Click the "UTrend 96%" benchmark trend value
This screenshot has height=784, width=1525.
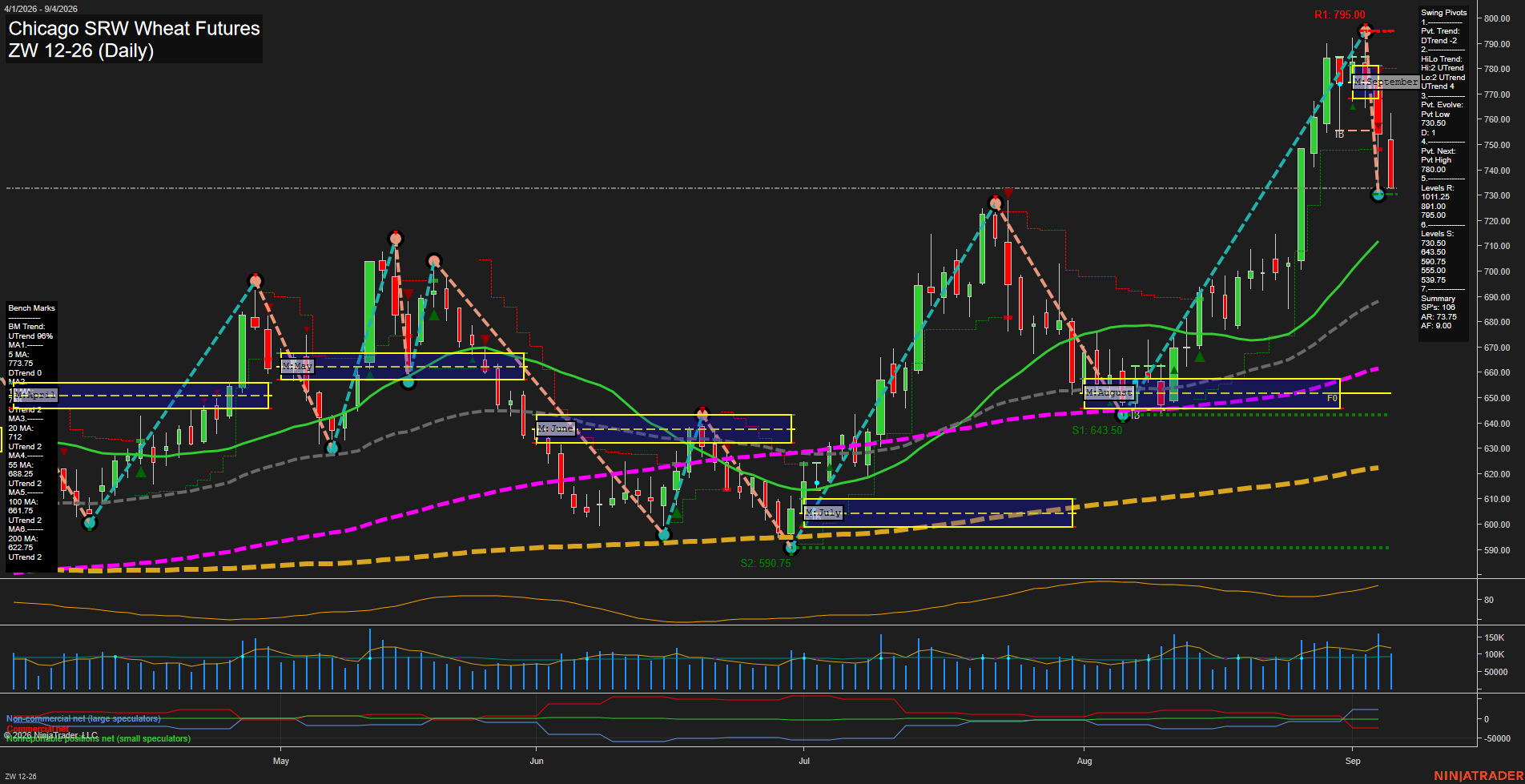point(30,336)
